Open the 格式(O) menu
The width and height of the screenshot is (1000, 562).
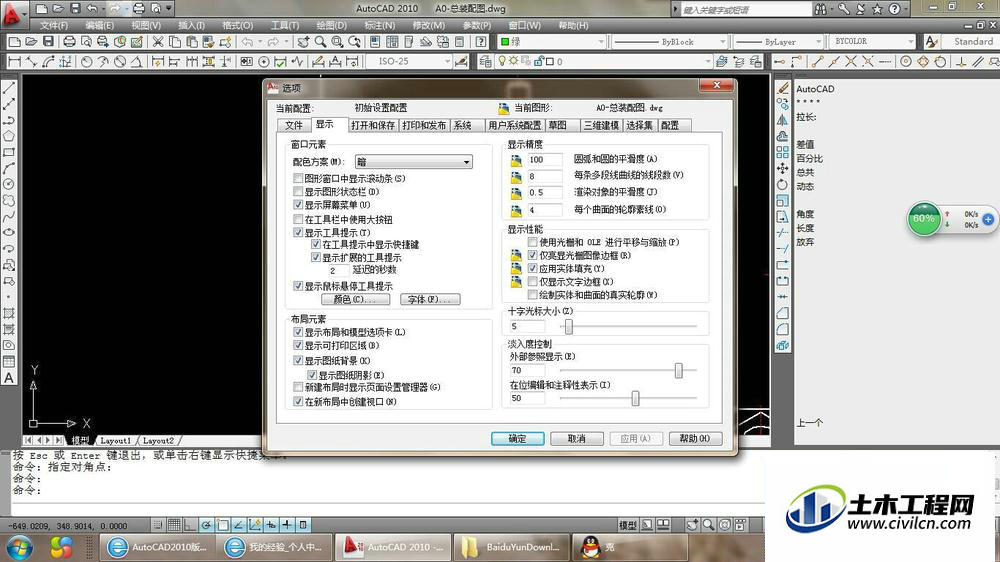(237, 26)
